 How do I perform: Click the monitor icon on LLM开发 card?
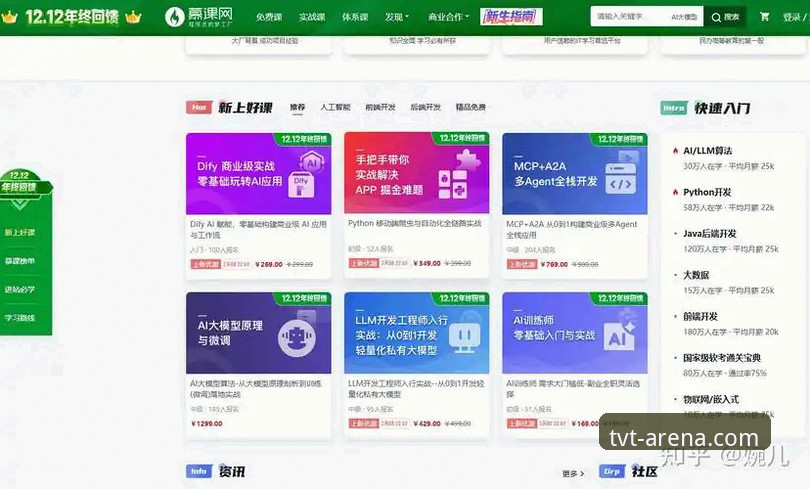[464, 338]
